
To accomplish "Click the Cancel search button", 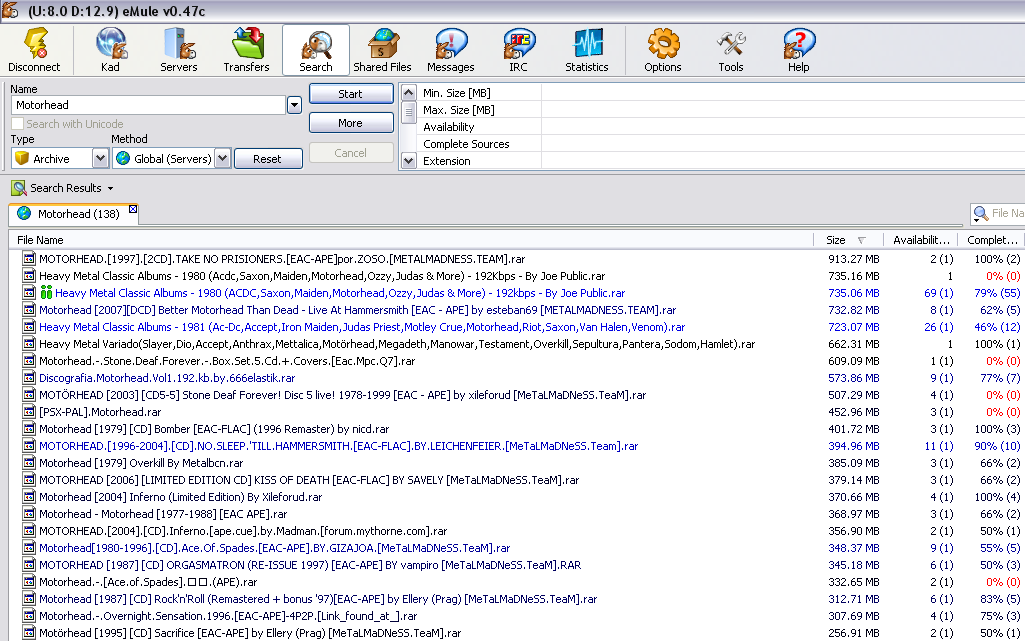I will point(351,153).
